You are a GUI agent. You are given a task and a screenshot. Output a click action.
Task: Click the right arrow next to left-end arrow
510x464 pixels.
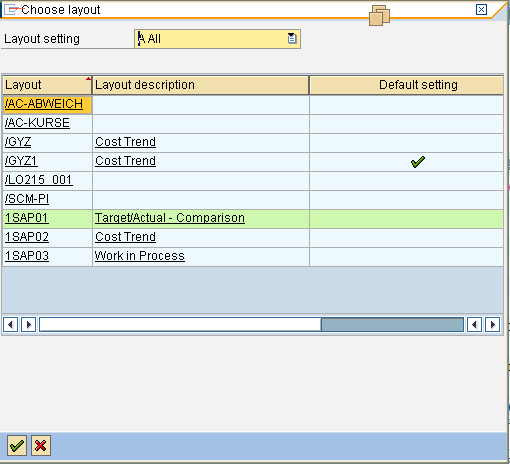click(28, 325)
